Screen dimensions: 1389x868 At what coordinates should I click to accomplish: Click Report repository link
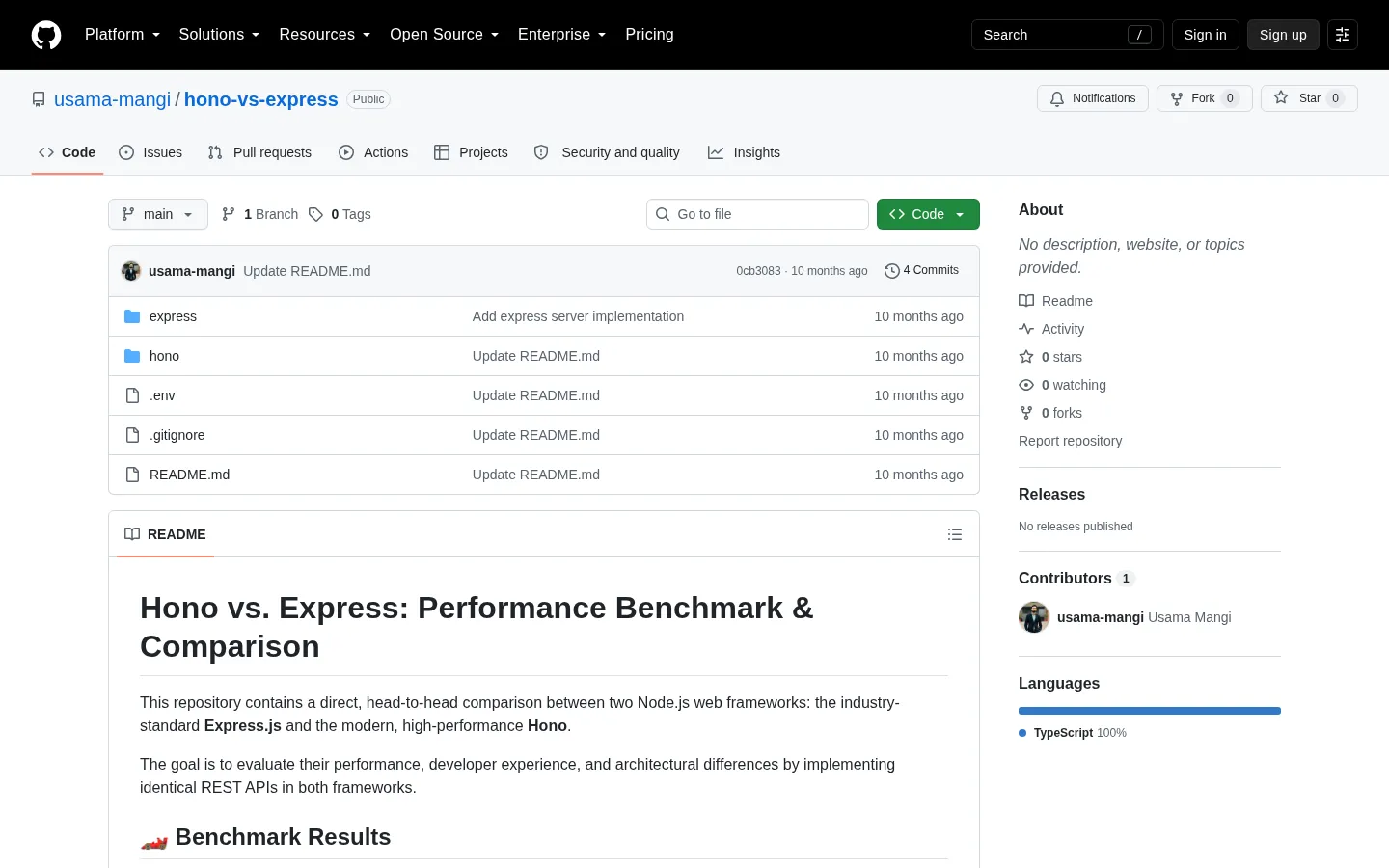(1071, 441)
